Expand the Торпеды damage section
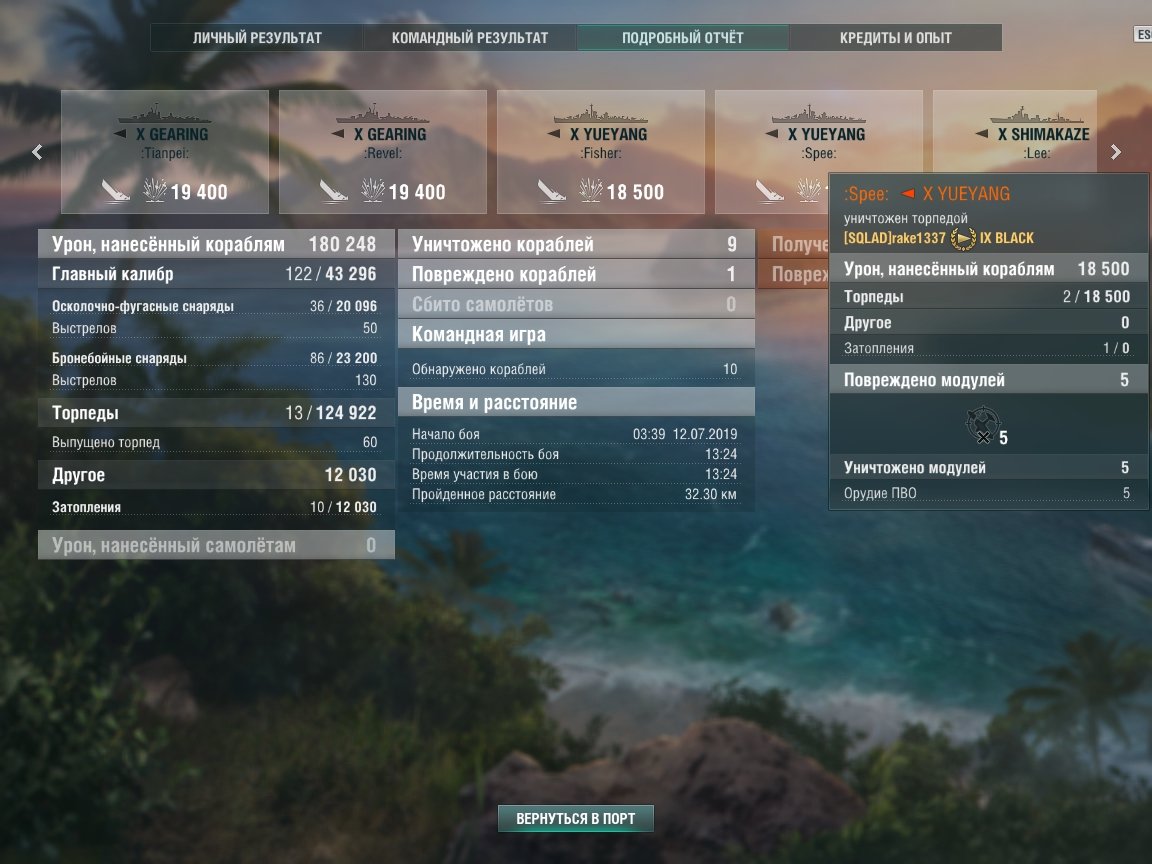 click(216, 413)
